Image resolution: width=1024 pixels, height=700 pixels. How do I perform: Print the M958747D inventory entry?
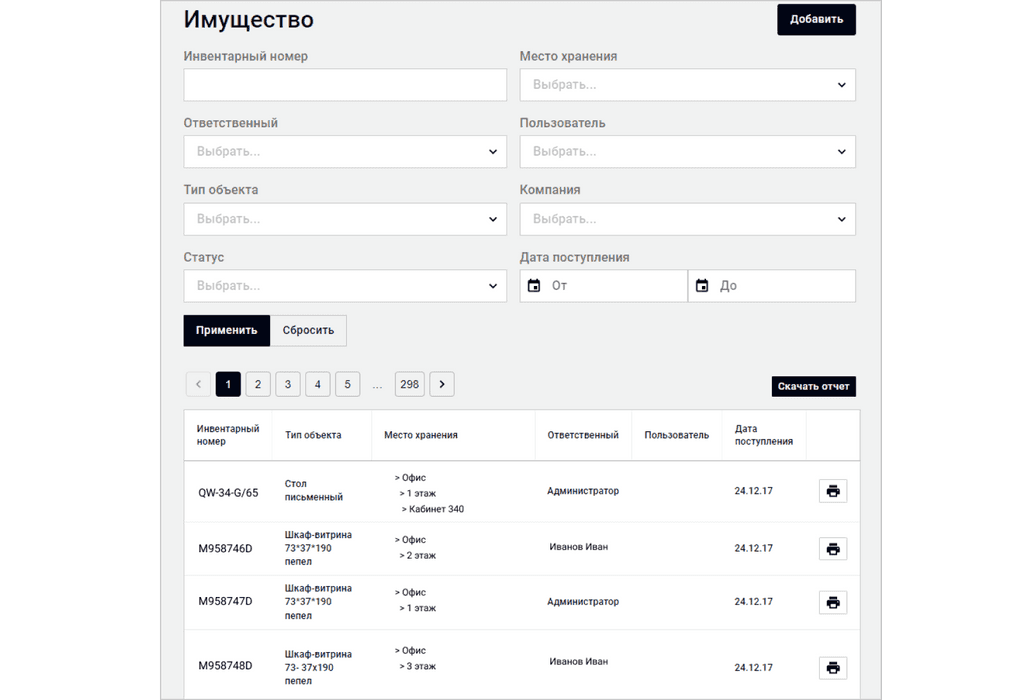point(833,602)
